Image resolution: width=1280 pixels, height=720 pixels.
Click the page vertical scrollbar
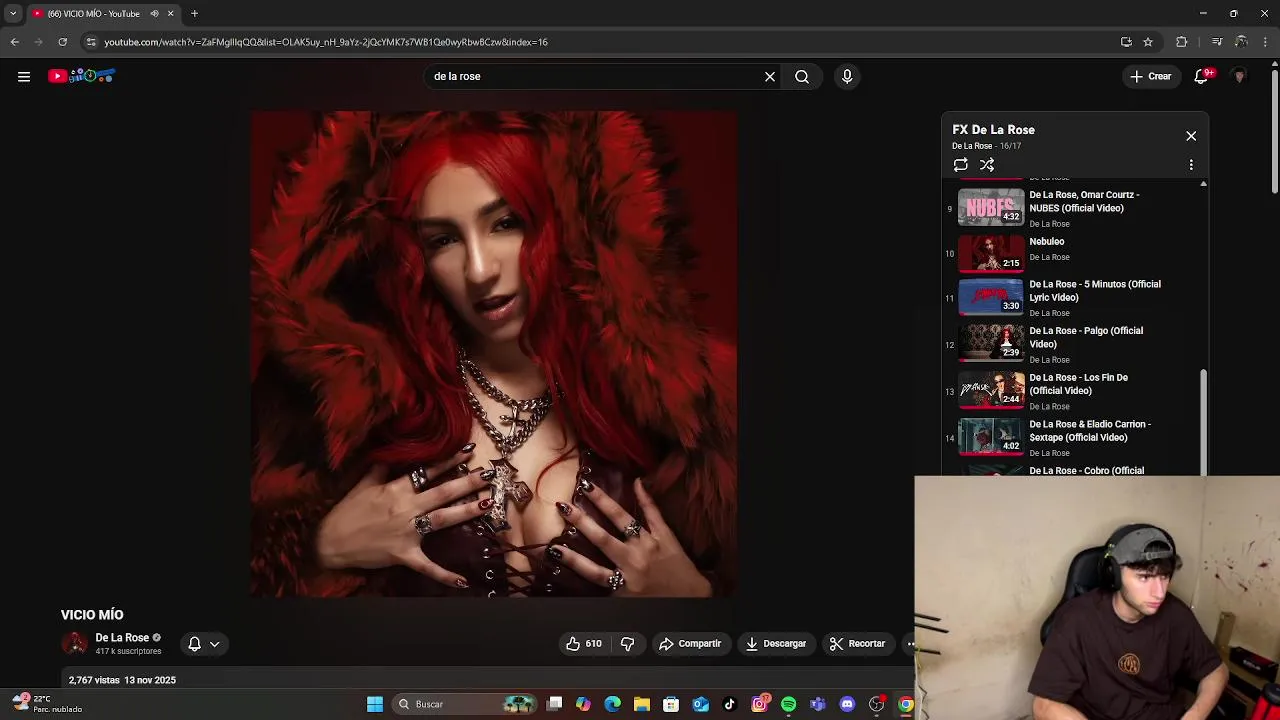click(x=1275, y=130)
